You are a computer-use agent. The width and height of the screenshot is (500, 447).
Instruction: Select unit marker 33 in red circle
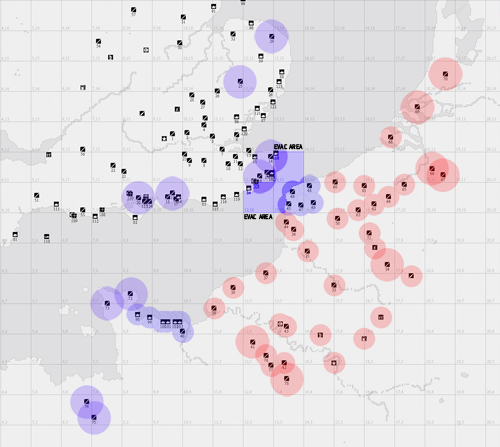[x=334, y=285]
